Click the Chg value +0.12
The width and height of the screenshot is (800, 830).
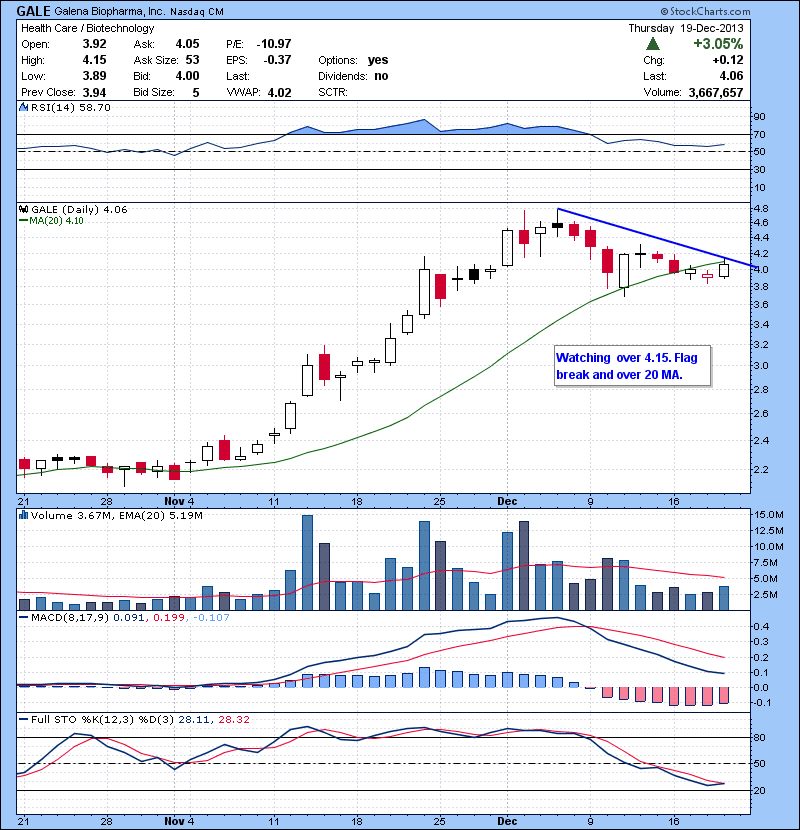click(728, 60)
